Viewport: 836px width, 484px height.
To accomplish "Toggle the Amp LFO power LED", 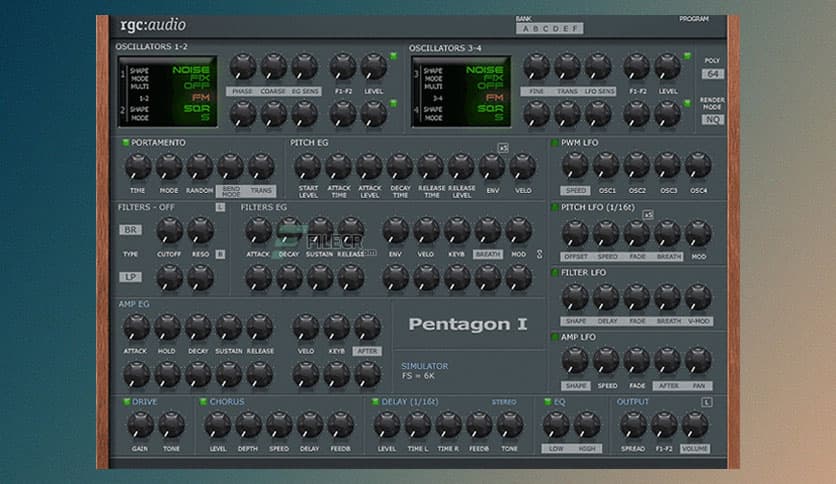I will click(x=554, y=337).
